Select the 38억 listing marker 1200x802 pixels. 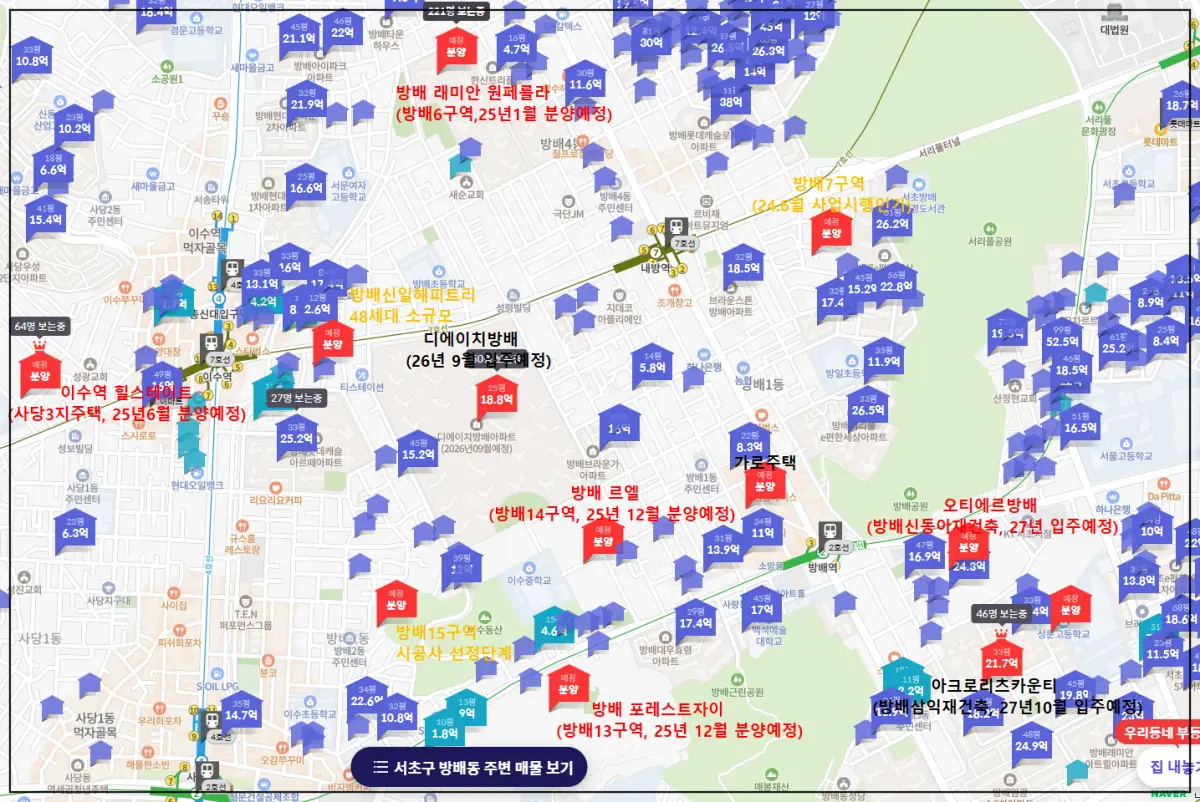click(731, 101)
